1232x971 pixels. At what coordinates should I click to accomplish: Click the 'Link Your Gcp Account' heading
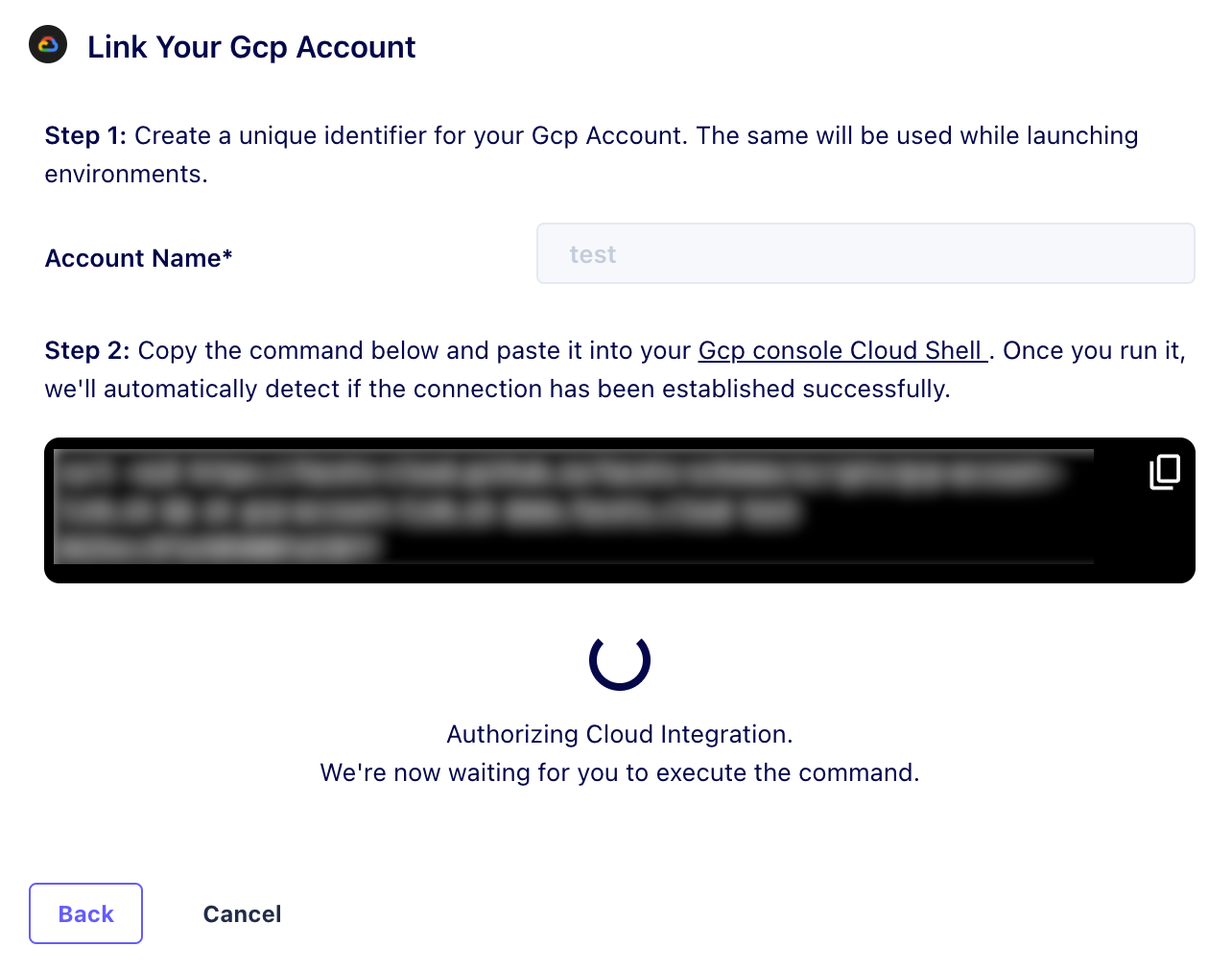click(251, 47)
